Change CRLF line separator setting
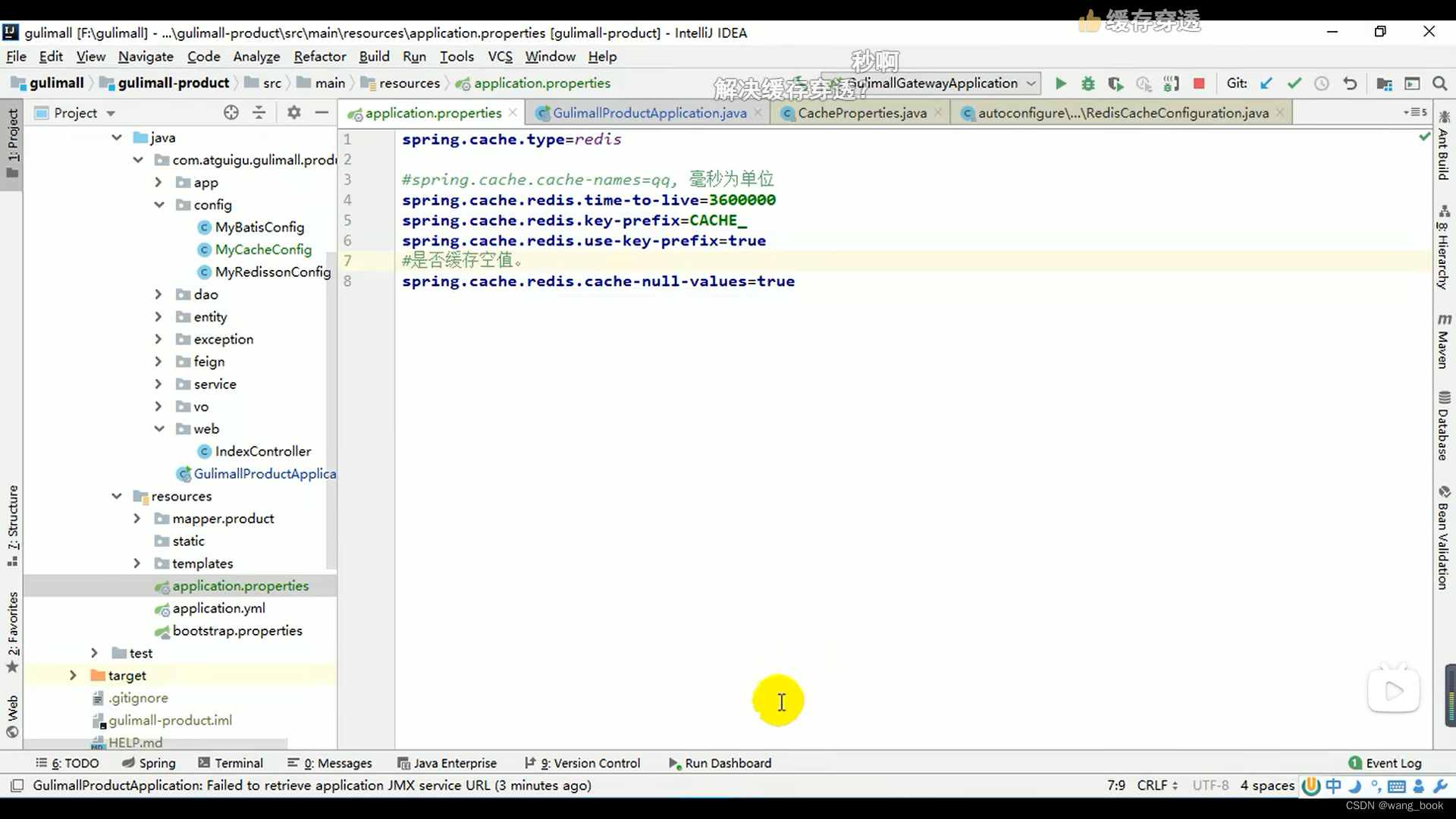Screen dimensions: 1456x819 [x=1157, y=786]
